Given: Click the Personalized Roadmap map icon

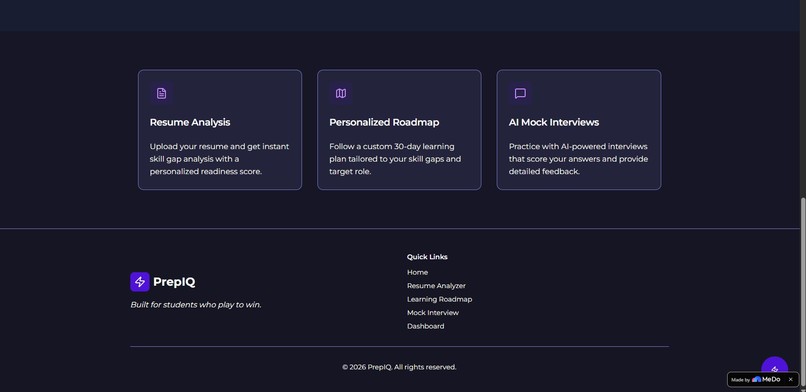Looking at the screenshot, I should (x=341, y=94).
